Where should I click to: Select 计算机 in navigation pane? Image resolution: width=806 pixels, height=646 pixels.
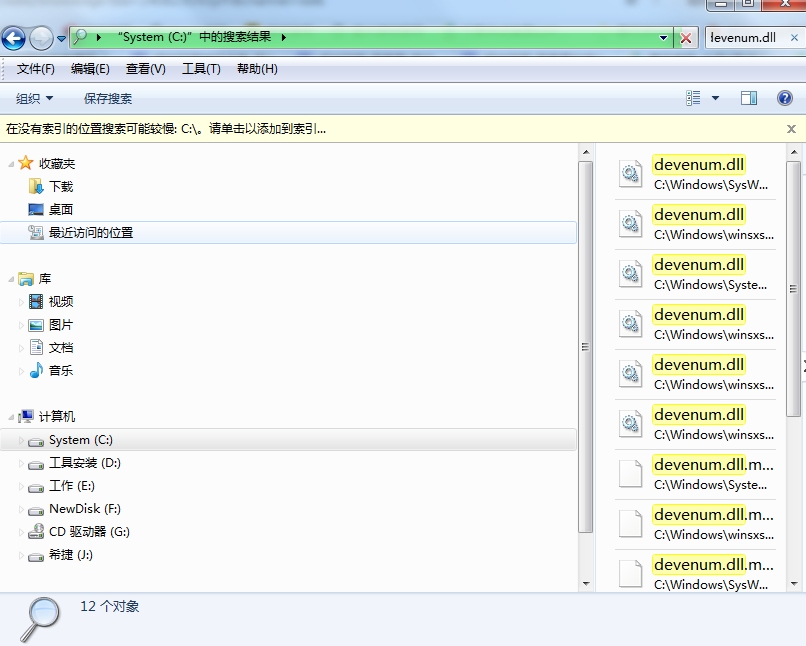tap(57, 417)
